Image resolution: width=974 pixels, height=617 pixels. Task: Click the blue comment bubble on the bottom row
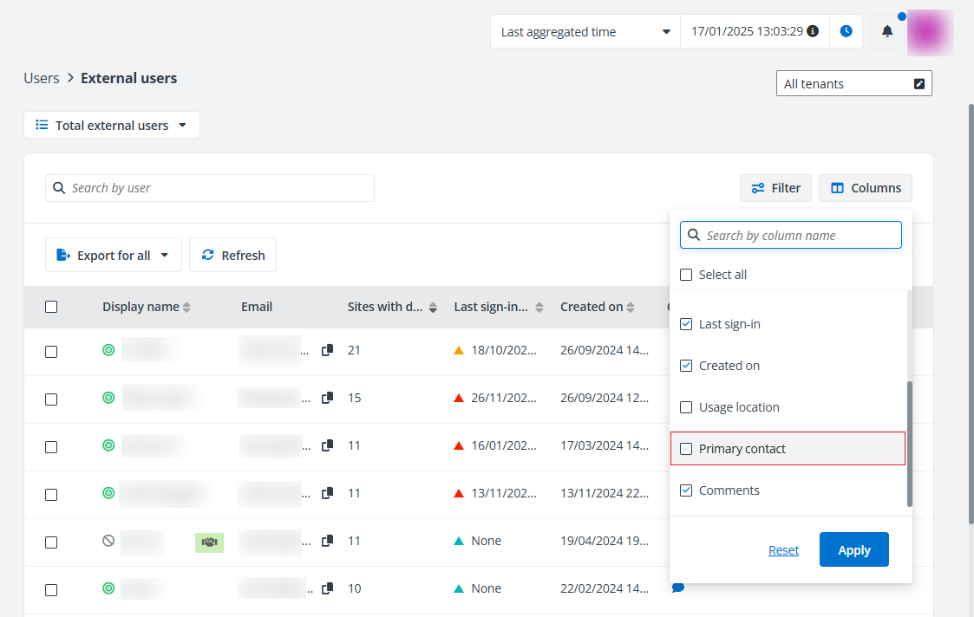[x=679, y=588]
